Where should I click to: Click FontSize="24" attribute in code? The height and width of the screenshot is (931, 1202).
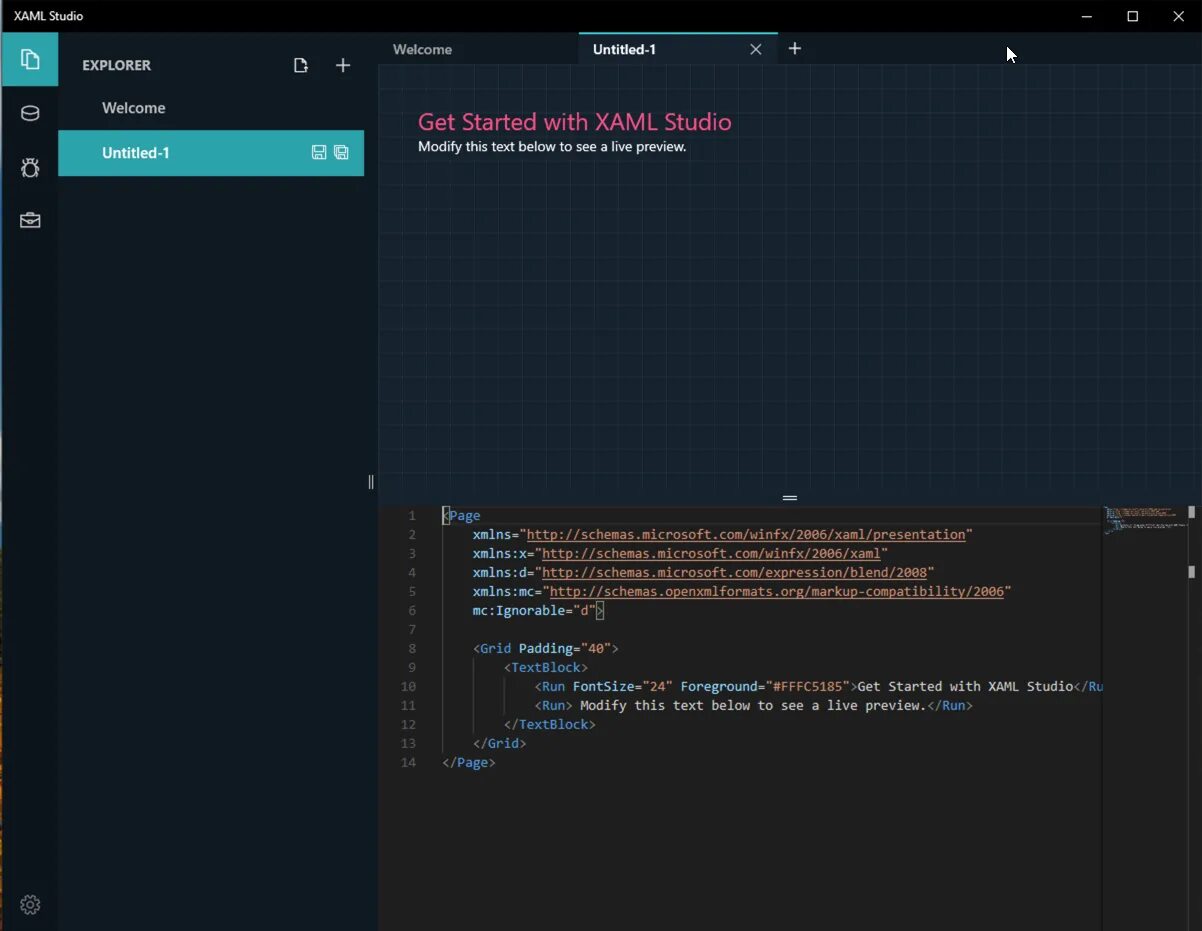click(623, 686)
